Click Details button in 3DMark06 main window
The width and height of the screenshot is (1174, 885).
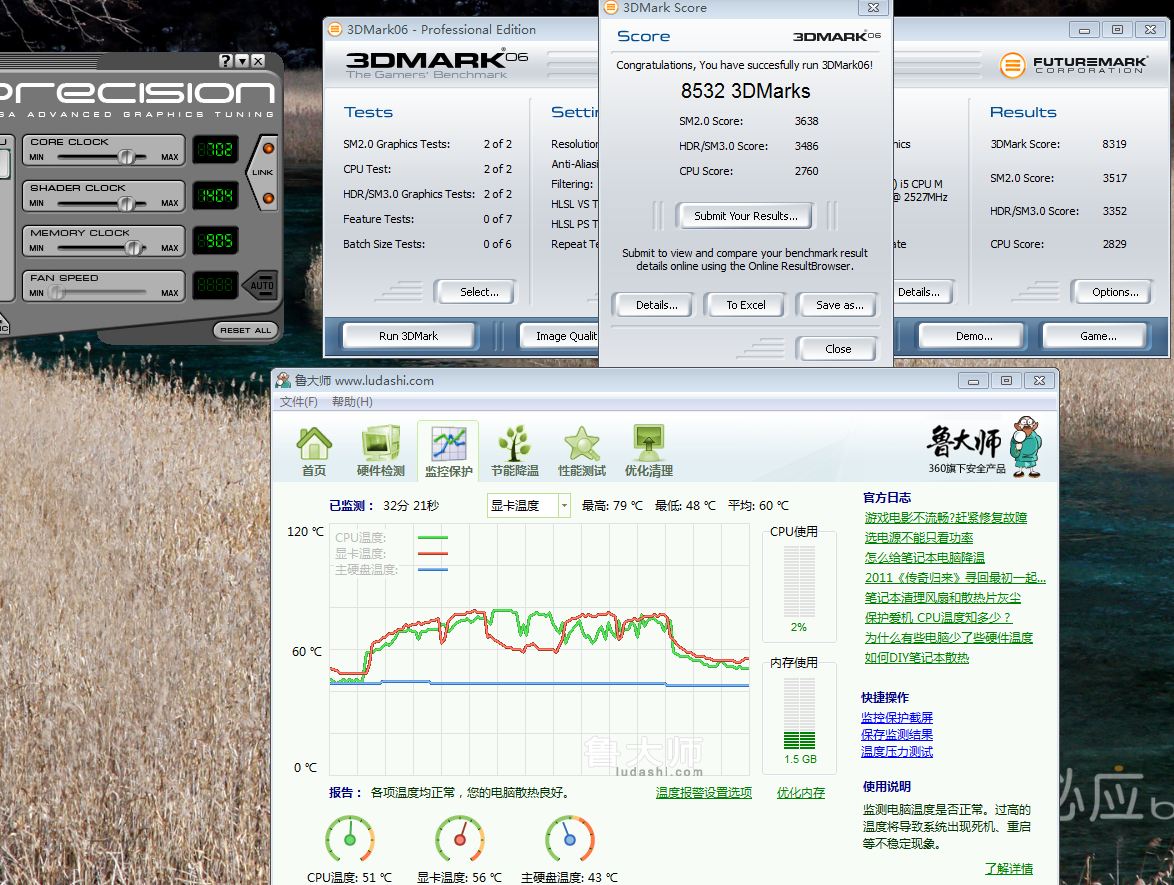point(923,292)
